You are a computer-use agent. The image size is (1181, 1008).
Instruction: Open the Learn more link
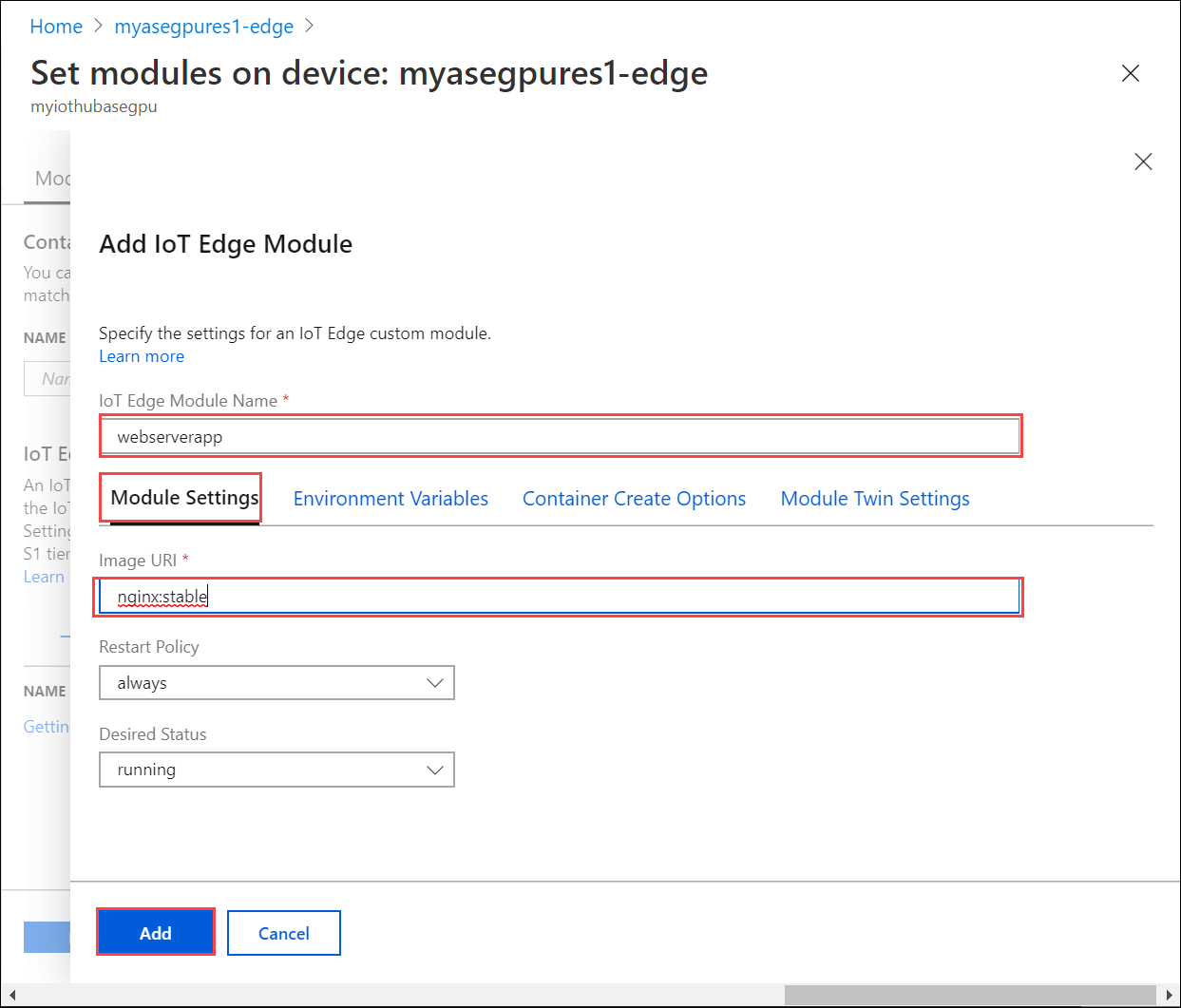[x=141, y=355]
